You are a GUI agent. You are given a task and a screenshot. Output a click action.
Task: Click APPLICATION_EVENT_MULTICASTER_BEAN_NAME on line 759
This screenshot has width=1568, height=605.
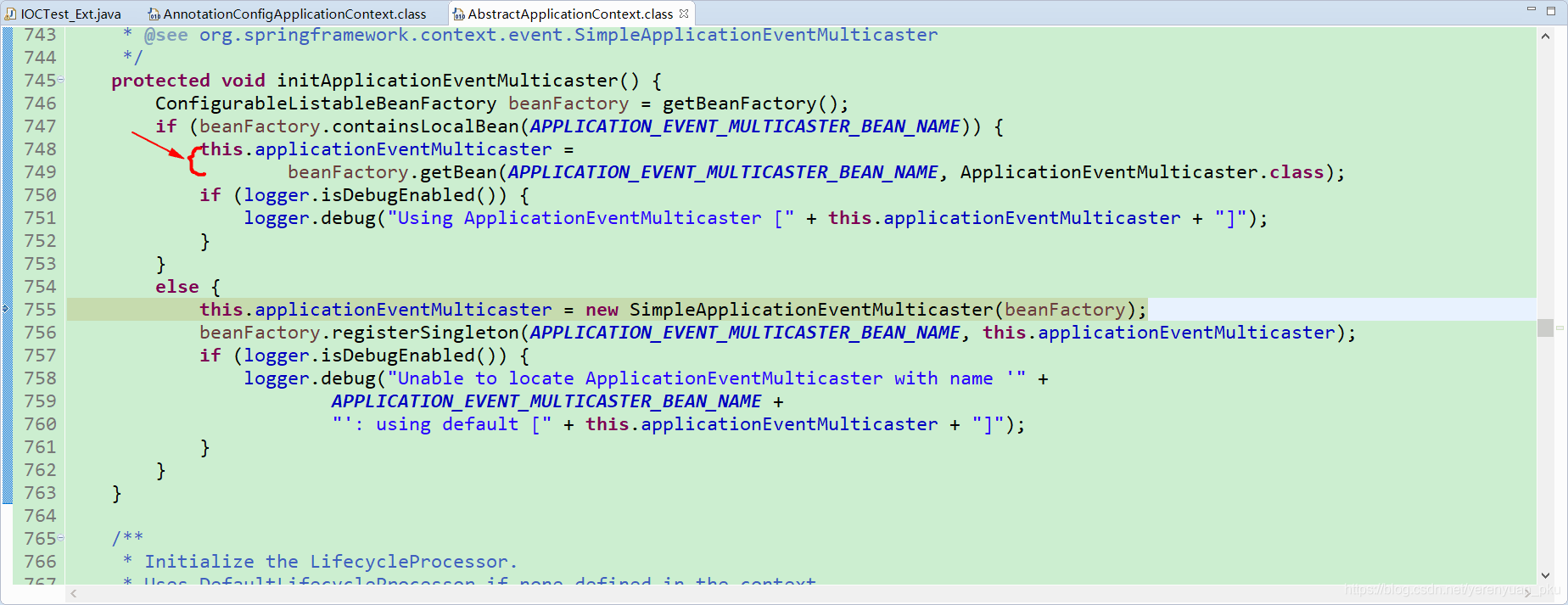546,401
